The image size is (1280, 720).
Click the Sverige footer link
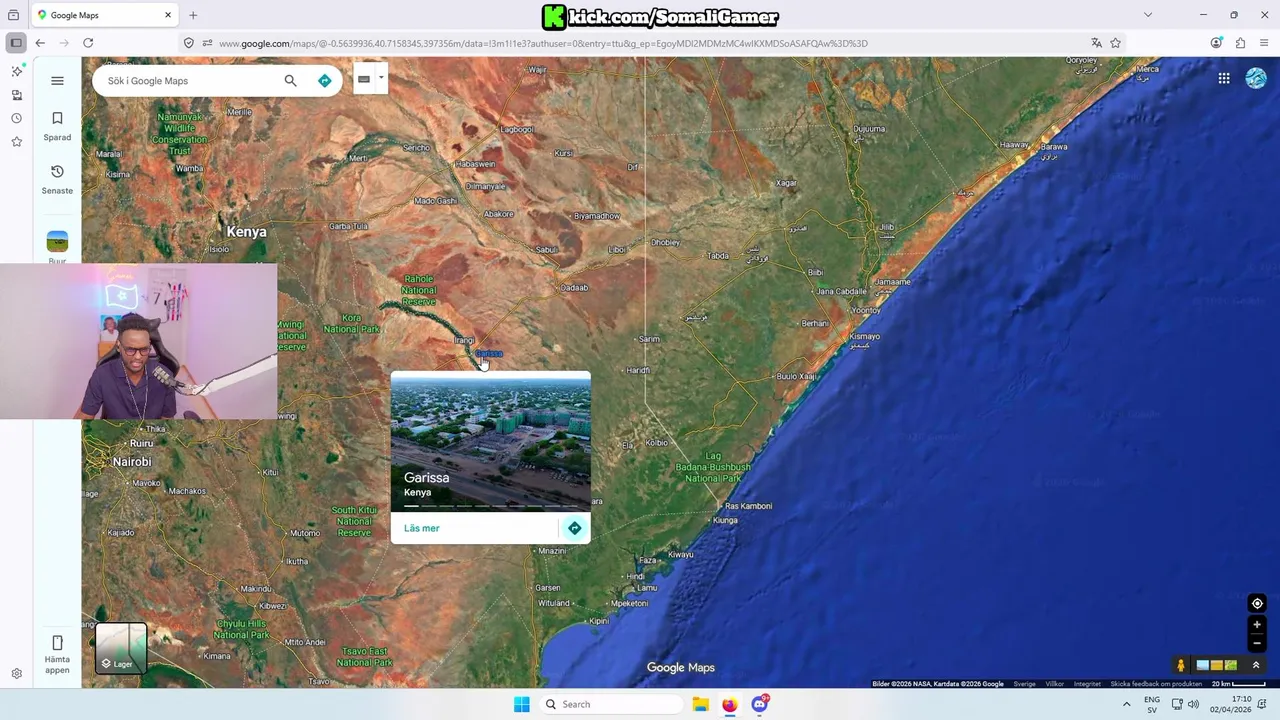1024,684
